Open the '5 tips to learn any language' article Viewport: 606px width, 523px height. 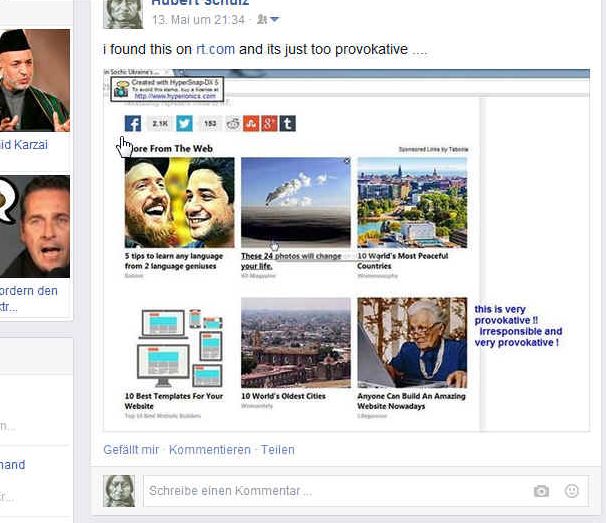pos(174,261)
